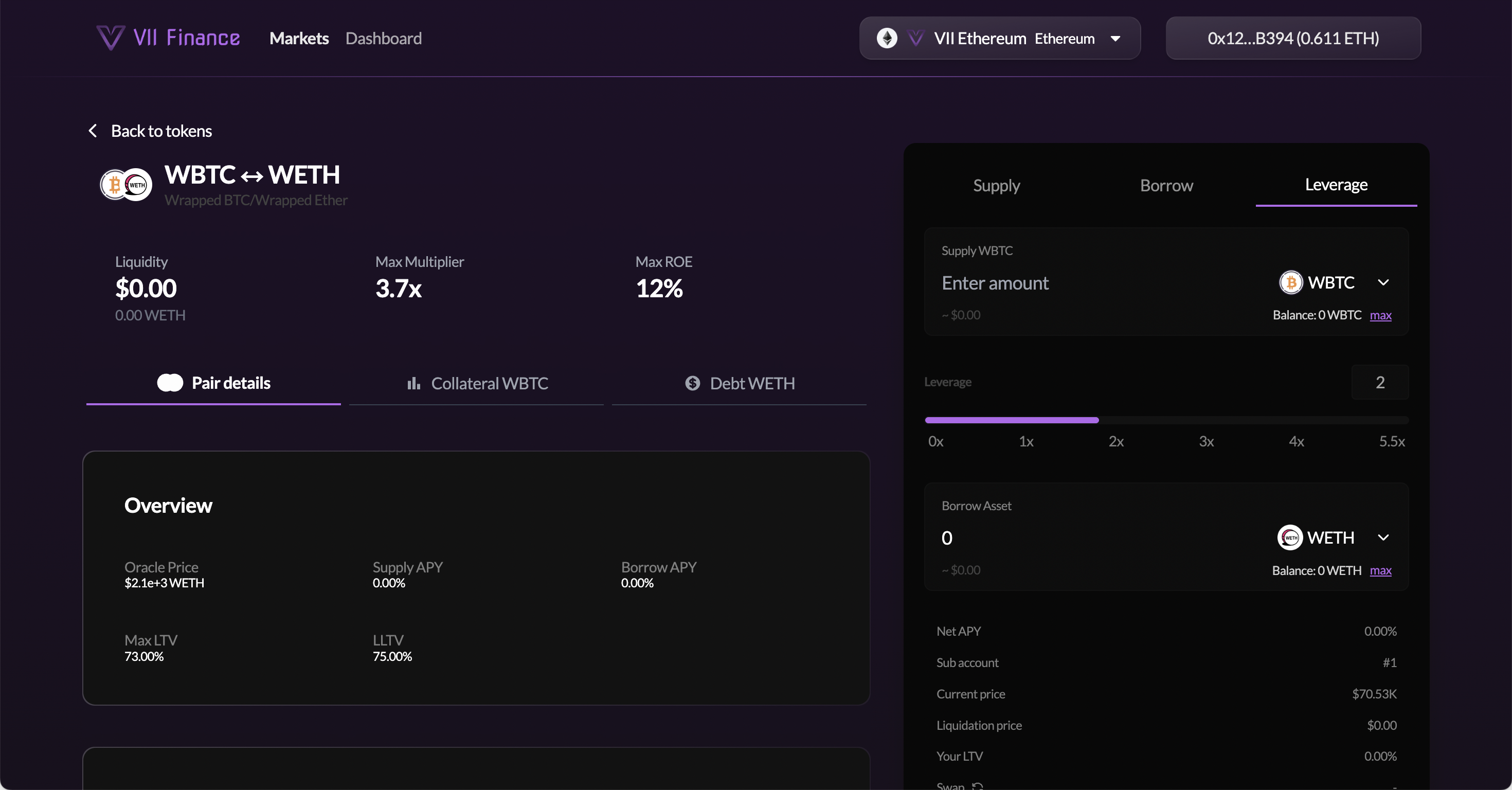
Task: Click the VII Finance logo
Action: coord(167,38)
